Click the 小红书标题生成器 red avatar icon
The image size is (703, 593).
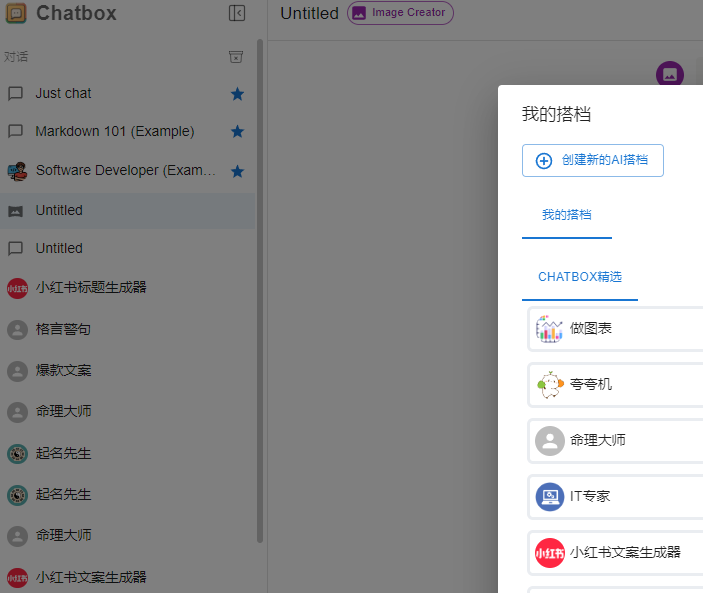[x=17, y=288]
